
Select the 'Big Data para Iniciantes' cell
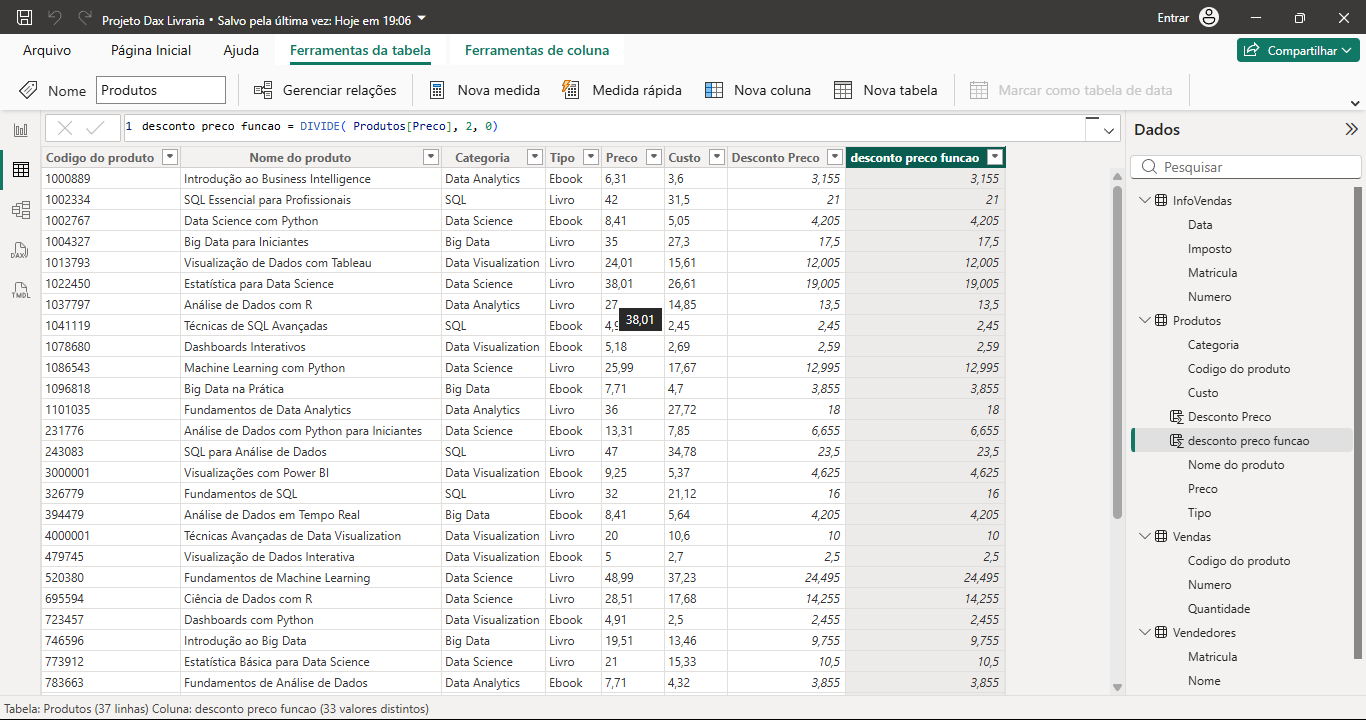tap(311, 242)
